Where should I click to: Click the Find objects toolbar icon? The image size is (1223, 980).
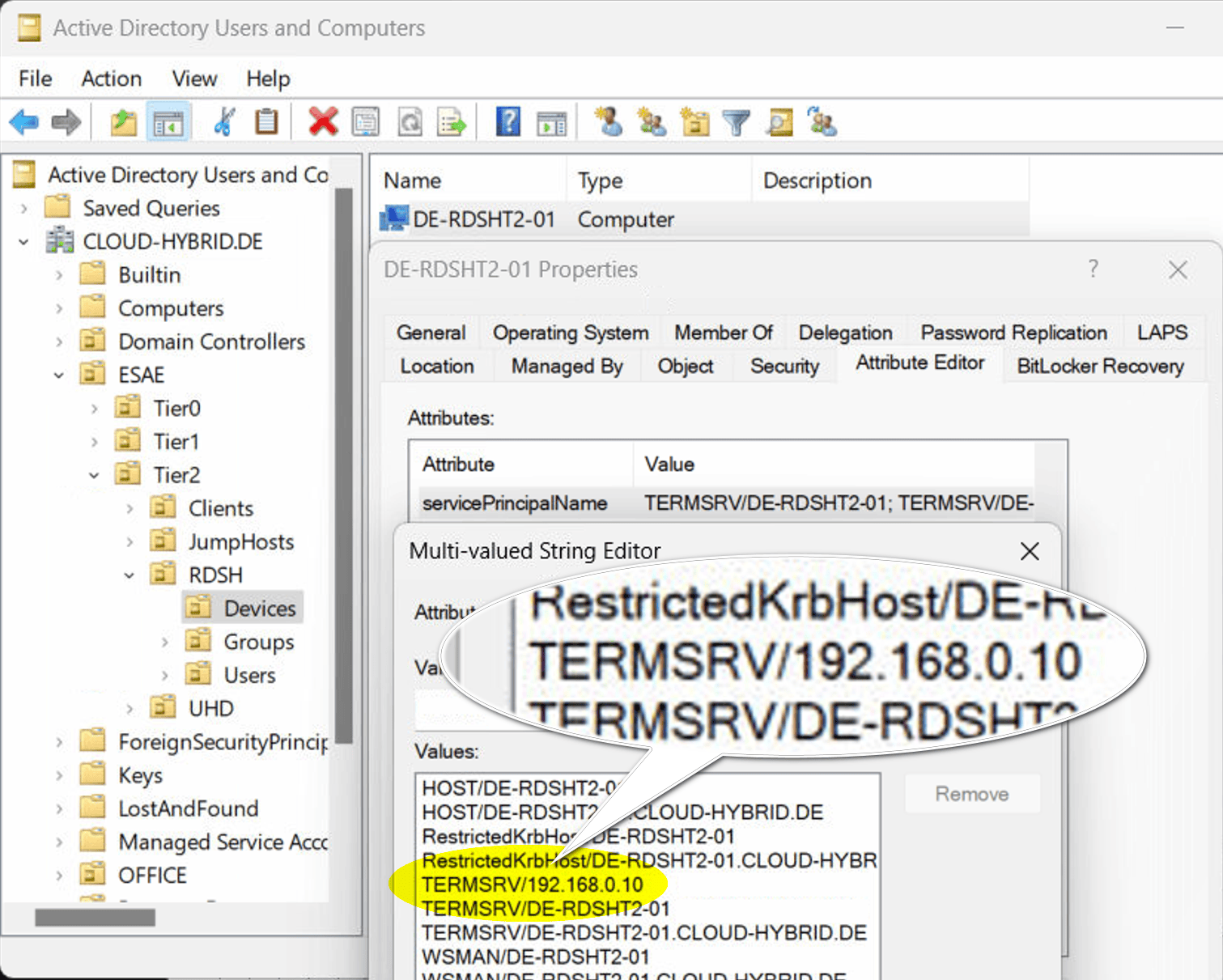(x=780, y=122)
